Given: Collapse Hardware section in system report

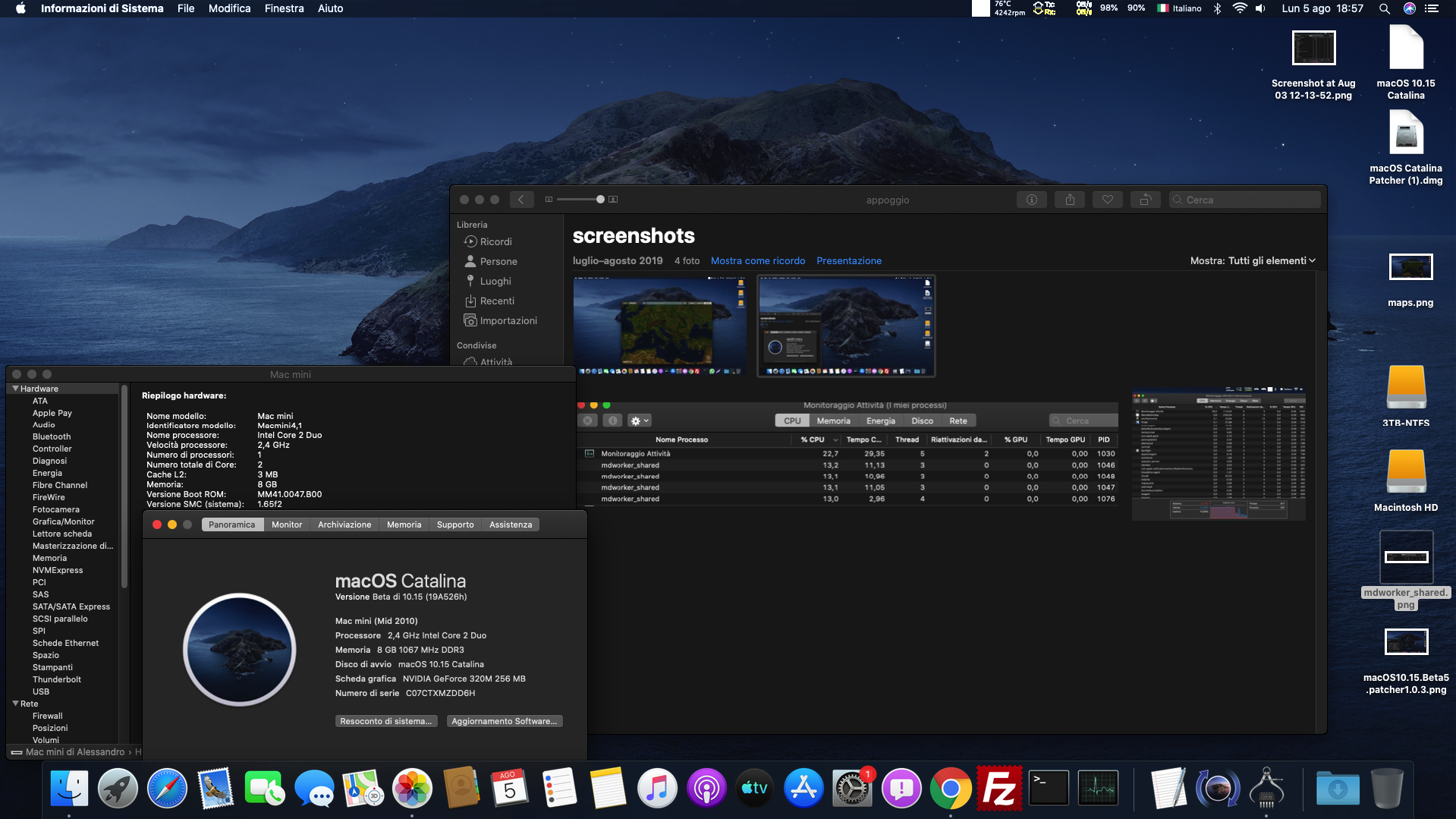Looking at the screenshot, I should 15,388.
